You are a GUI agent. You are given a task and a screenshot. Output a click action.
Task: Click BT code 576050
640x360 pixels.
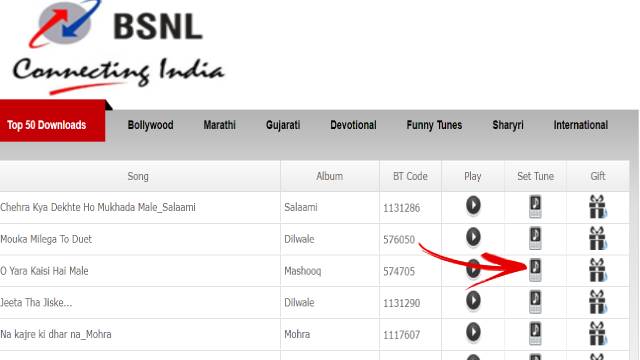399,240
